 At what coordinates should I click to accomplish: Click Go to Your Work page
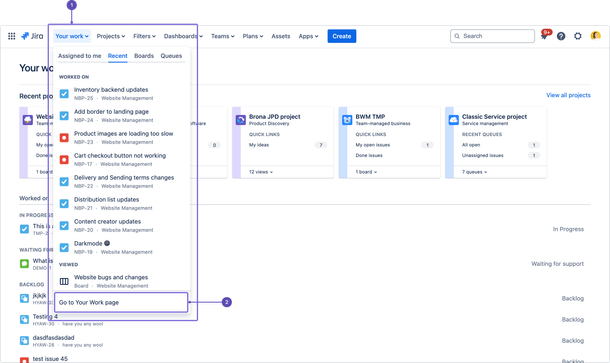pyautogui.click(x=121, y=302)
